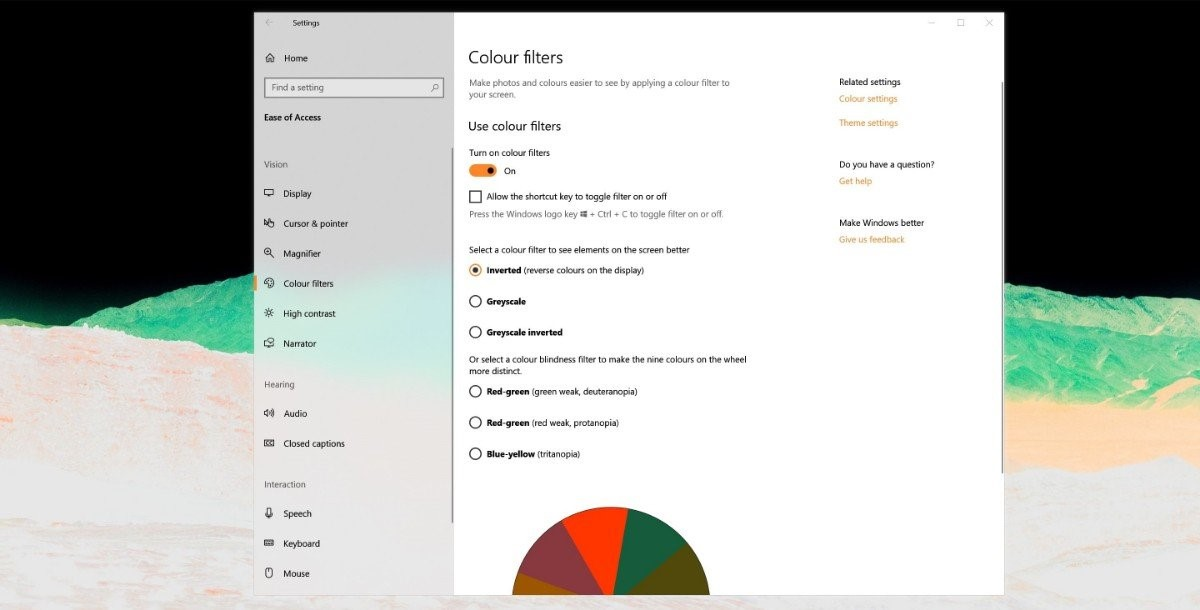
Task: Turn off the colour filters switch
Action: click(483, 171)
